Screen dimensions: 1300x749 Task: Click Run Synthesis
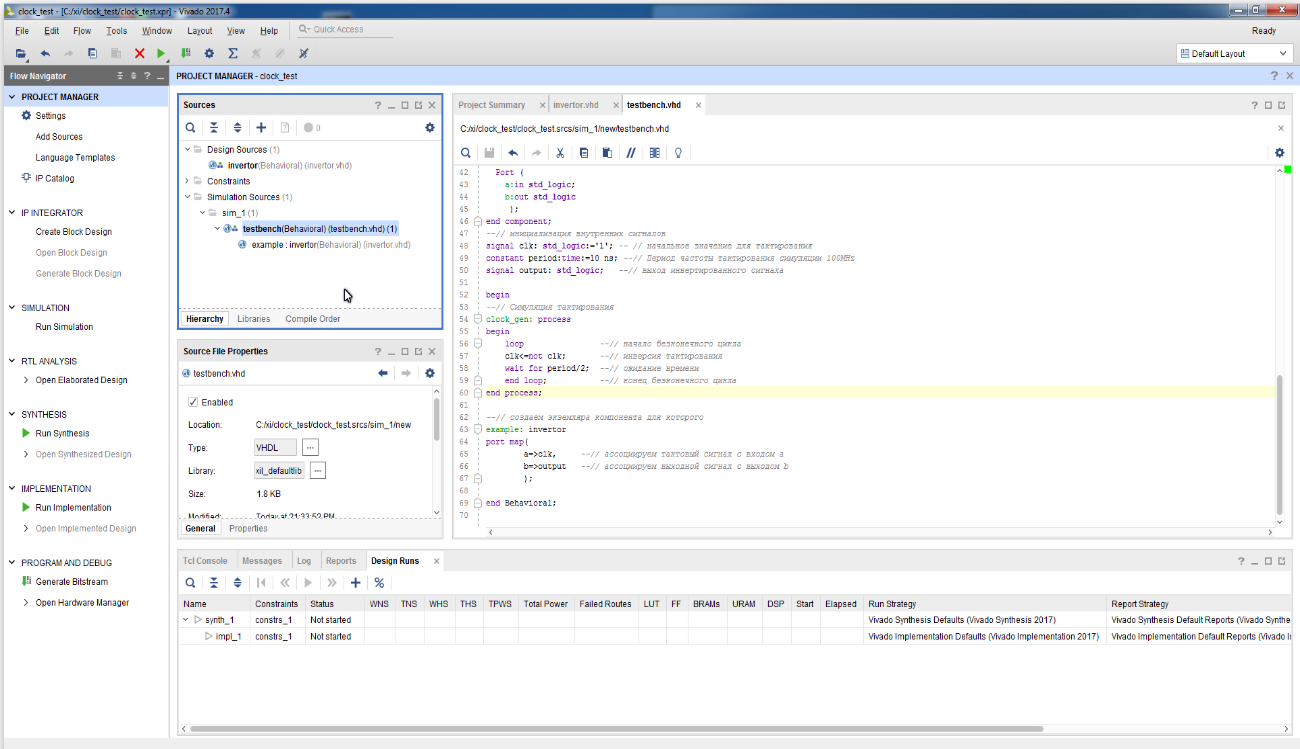tap(62, 433)
